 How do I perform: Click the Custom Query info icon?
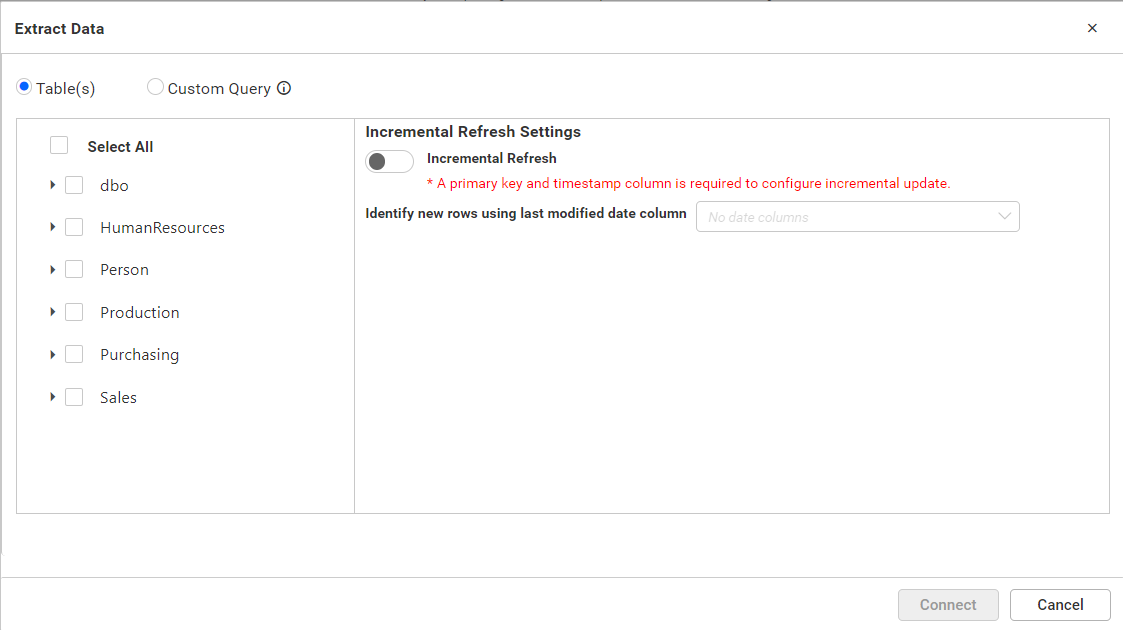pyautogui.click(x=284, y=88)
